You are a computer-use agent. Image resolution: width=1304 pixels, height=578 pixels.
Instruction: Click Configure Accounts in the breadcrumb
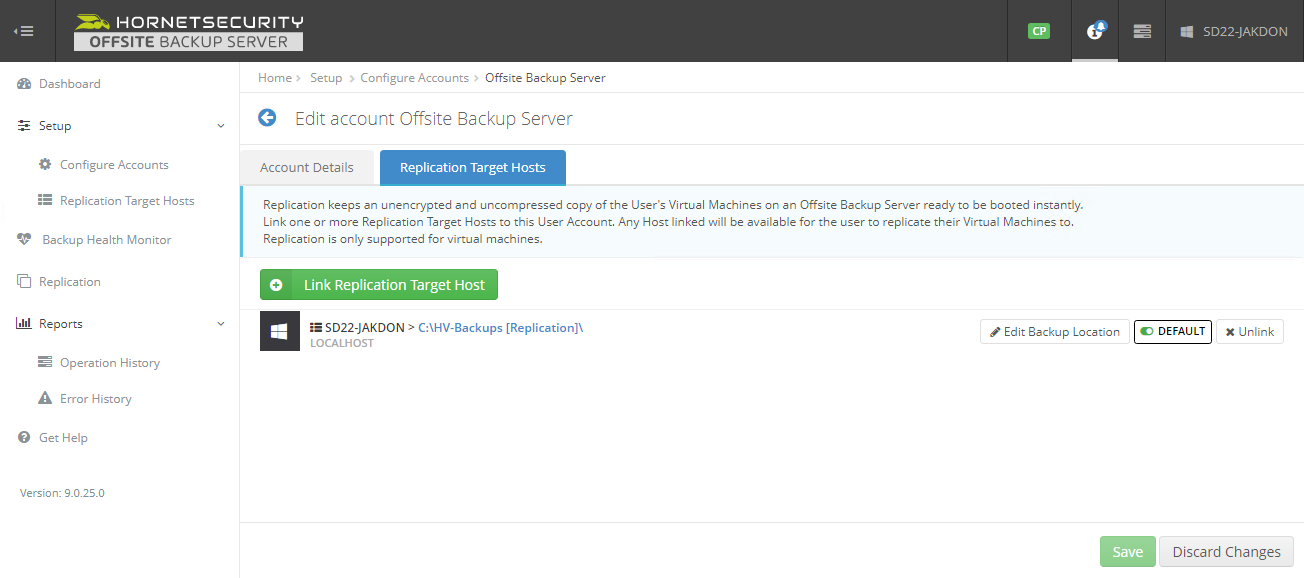[414, 78]
